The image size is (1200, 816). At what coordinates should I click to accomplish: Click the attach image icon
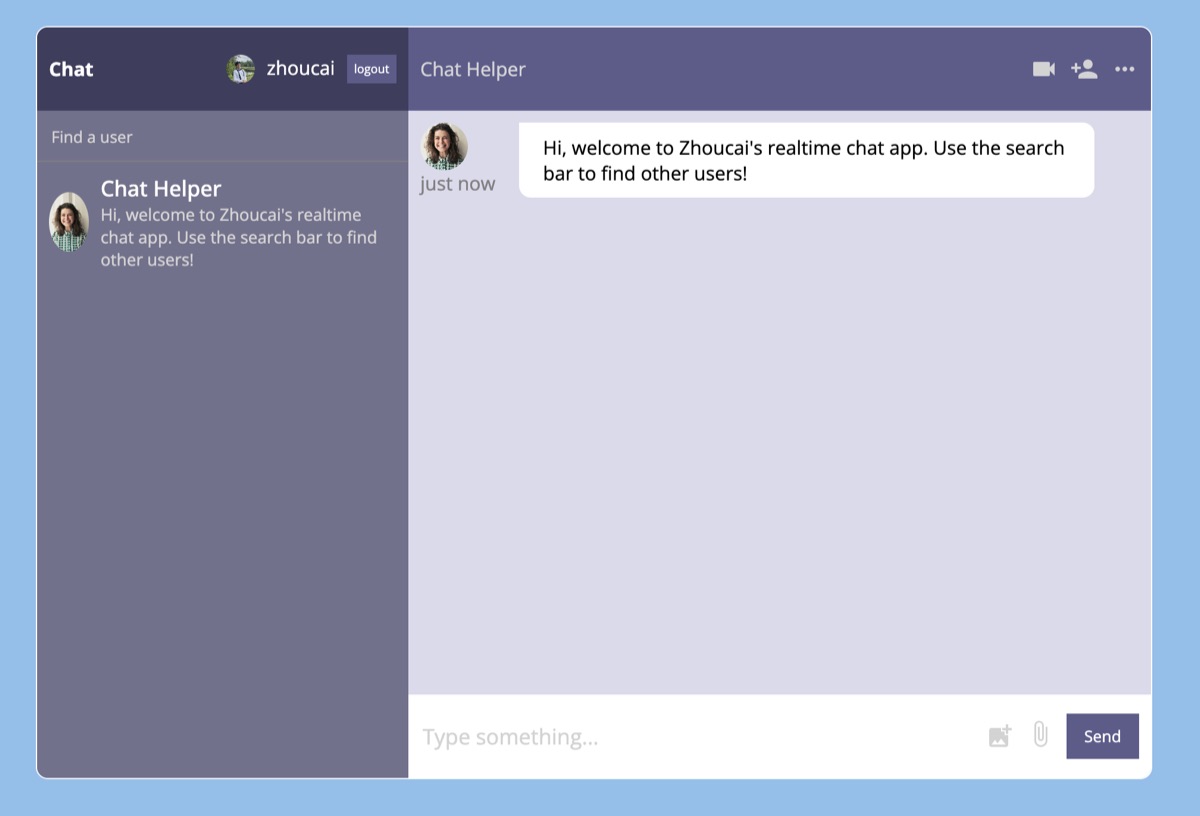1000,736
